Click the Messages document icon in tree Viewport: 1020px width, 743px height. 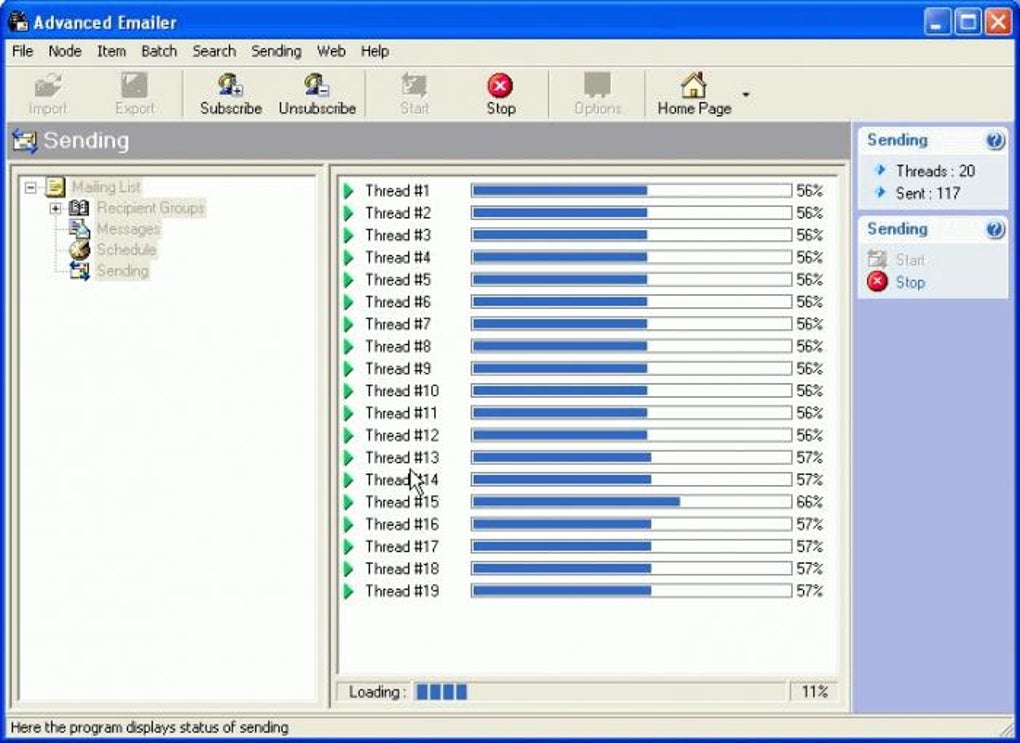pyautogui.click(x=79, y=229)
